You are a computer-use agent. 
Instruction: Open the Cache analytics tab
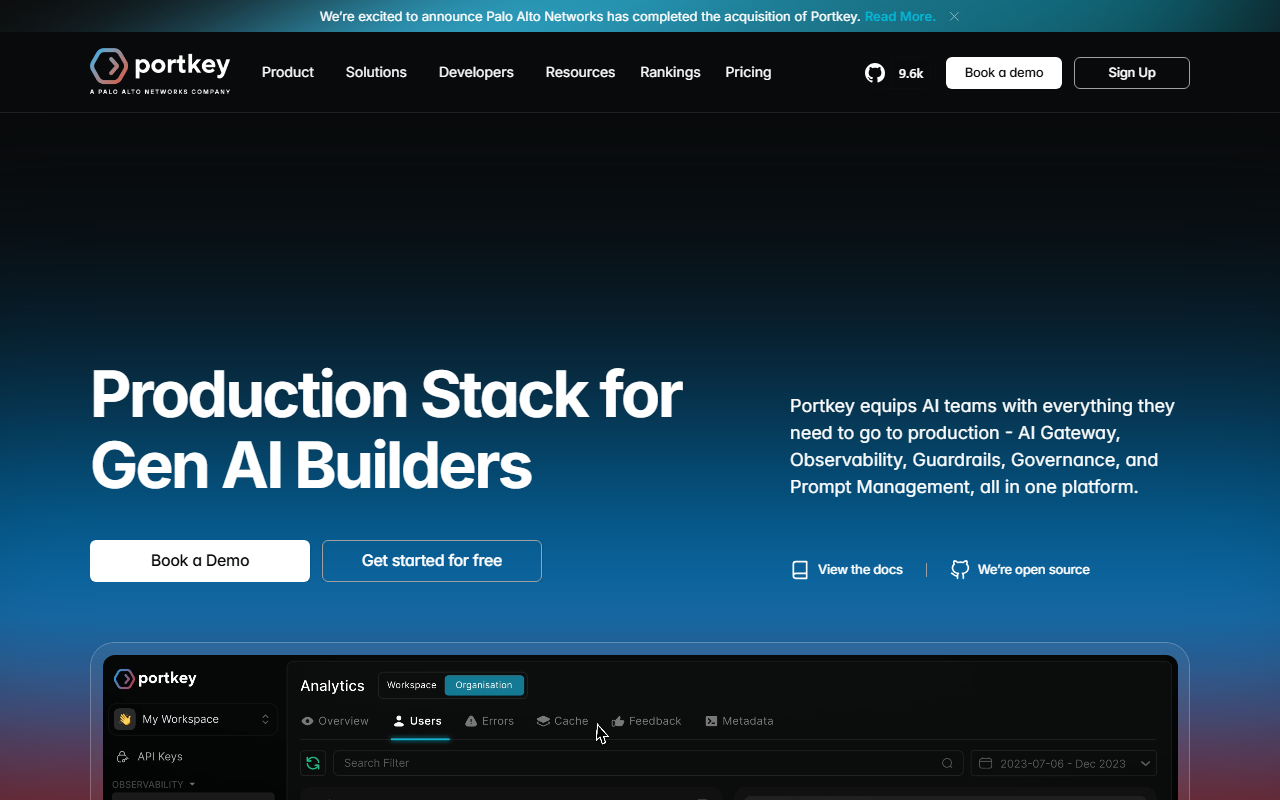(x=562, y=721)
